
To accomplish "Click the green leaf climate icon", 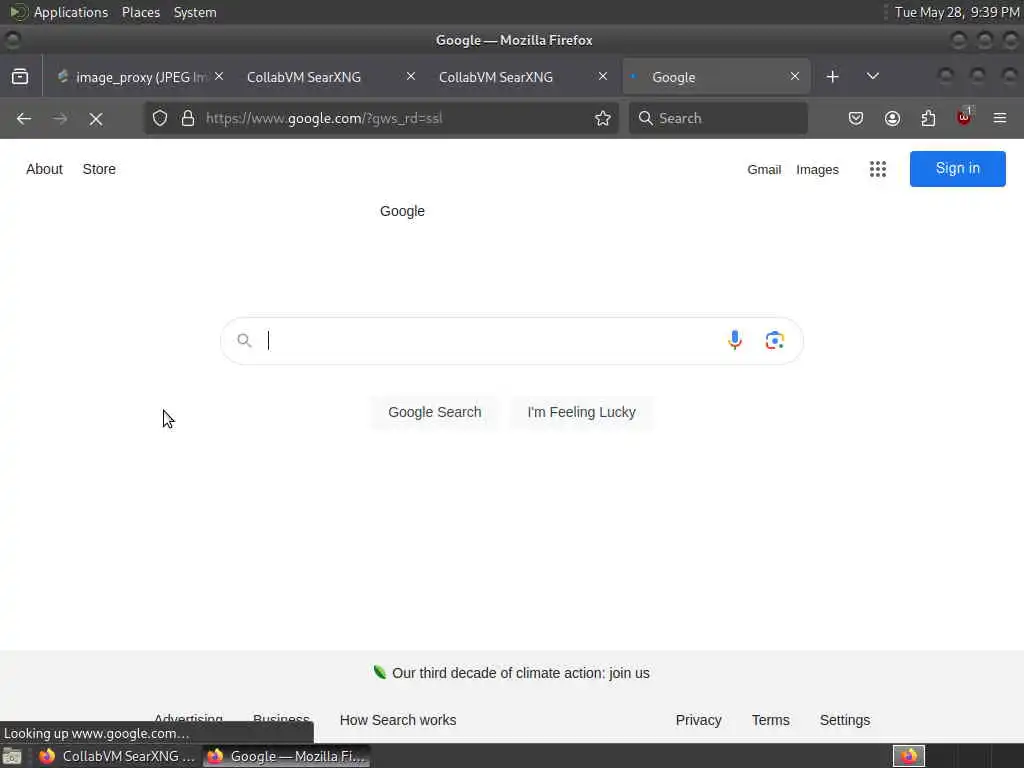I will coord(379,672).
